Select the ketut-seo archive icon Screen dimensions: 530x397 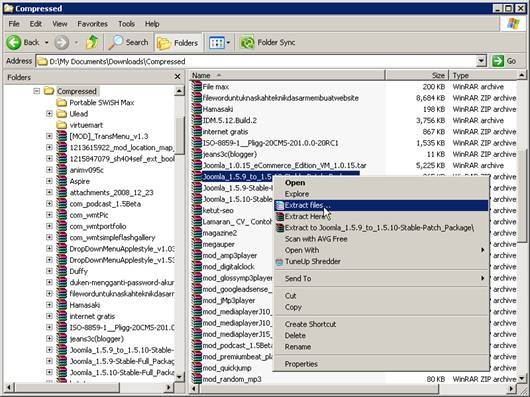coord(196,210)
